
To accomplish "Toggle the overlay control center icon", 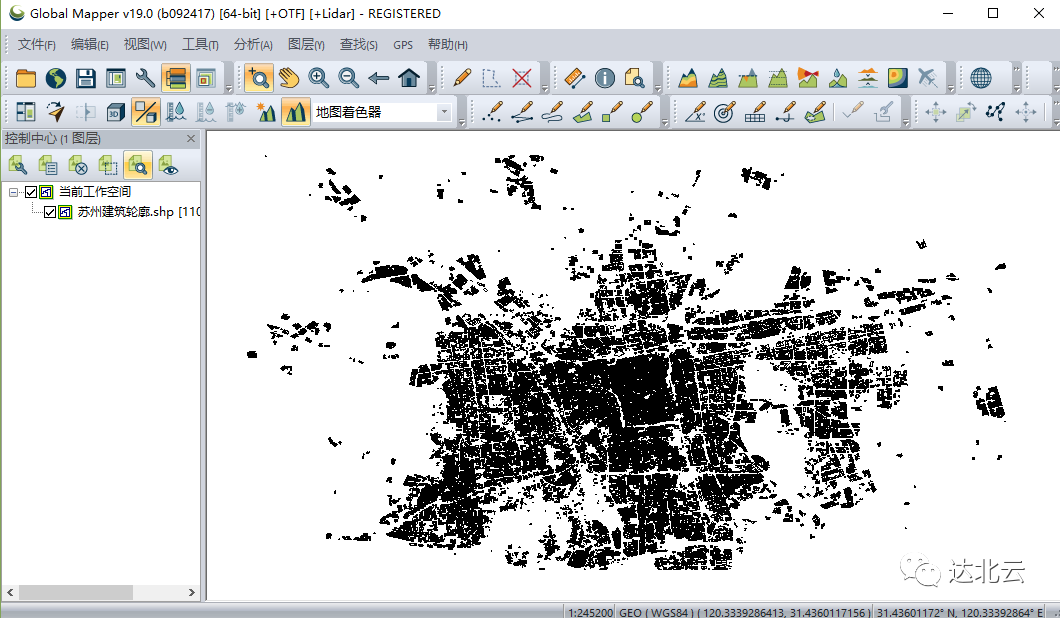I will [x=176, y=78].
